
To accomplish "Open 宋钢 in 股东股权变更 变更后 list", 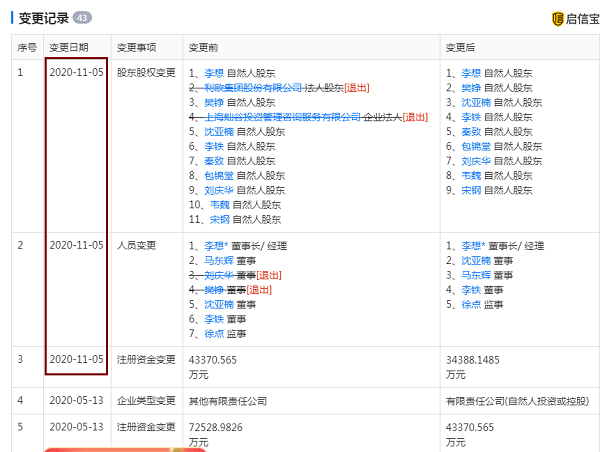I will (x=471, y=190).
